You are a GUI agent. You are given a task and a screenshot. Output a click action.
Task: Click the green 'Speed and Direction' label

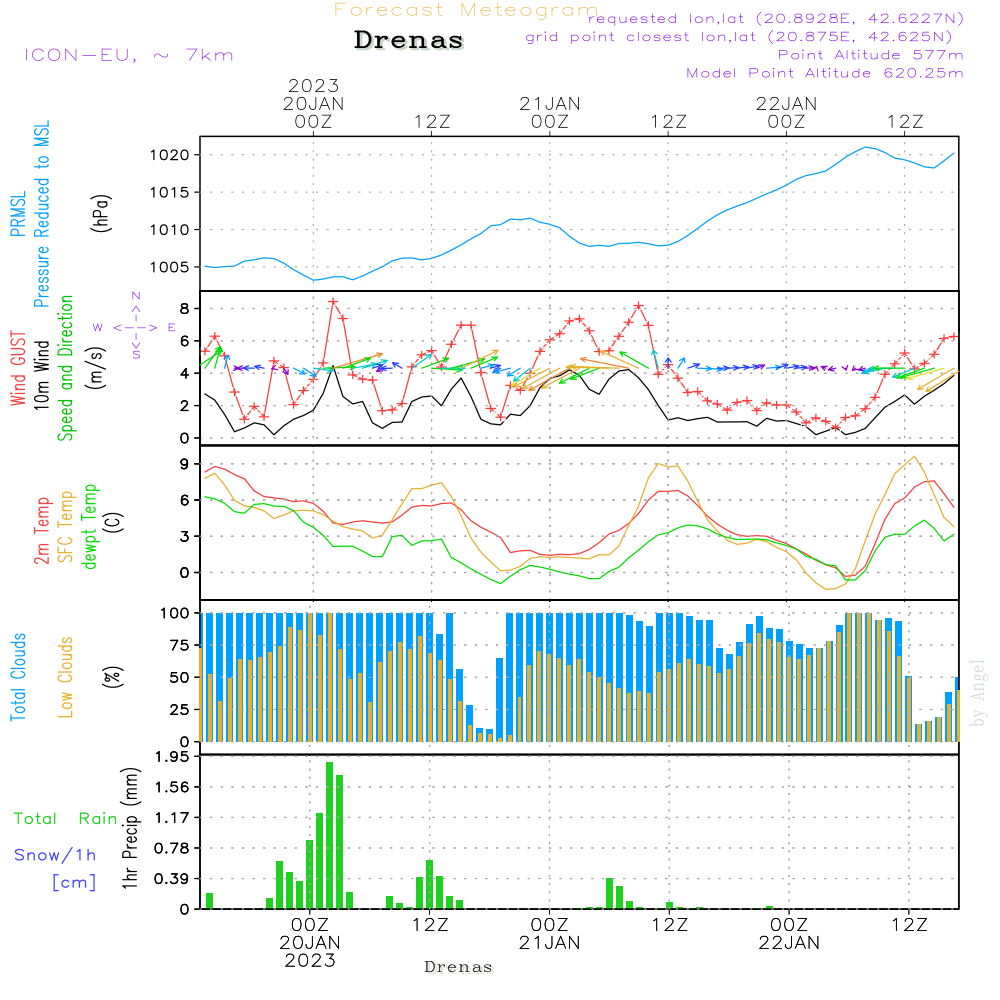[65, 368]
